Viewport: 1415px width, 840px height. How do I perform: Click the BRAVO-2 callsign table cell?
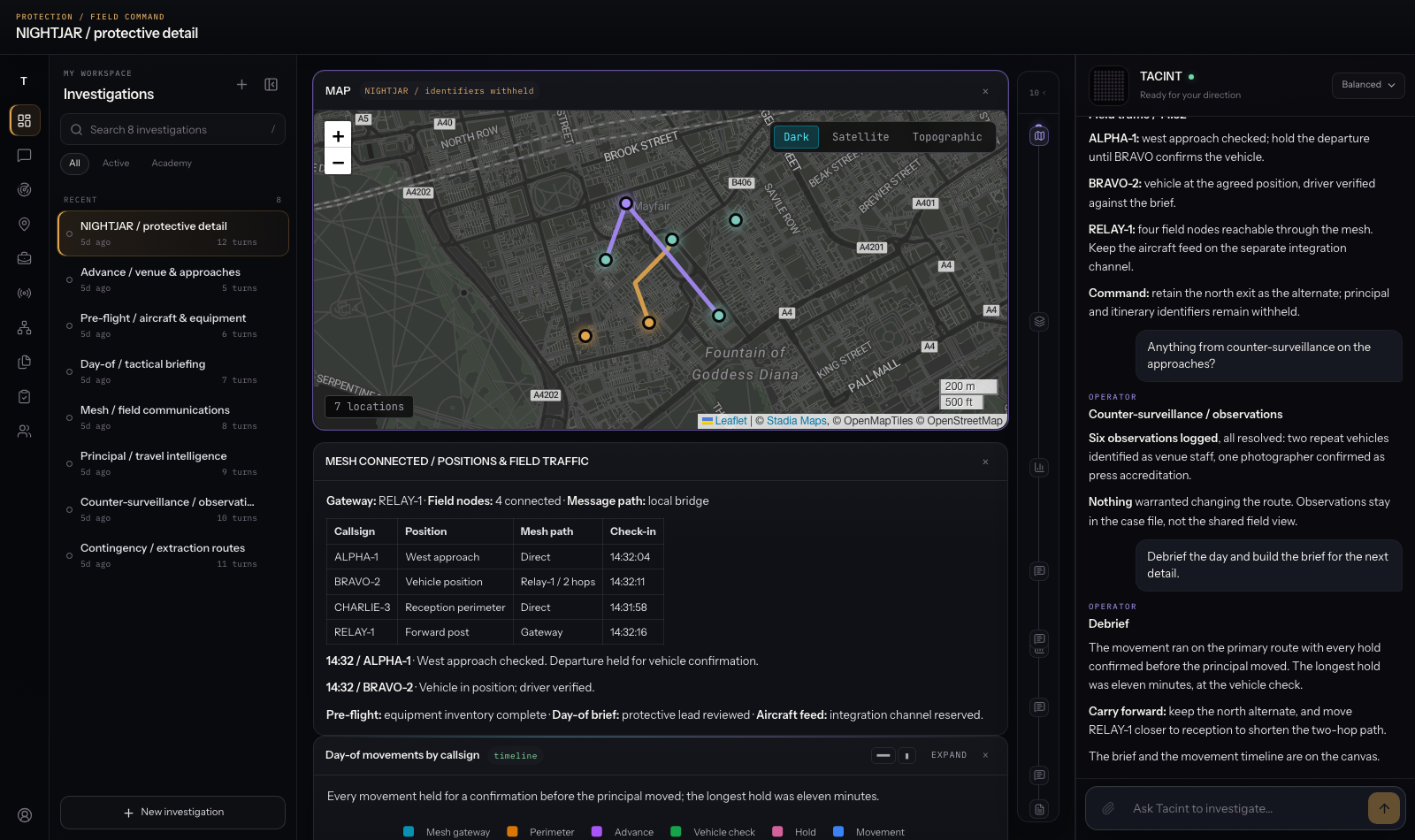[363, 582]
